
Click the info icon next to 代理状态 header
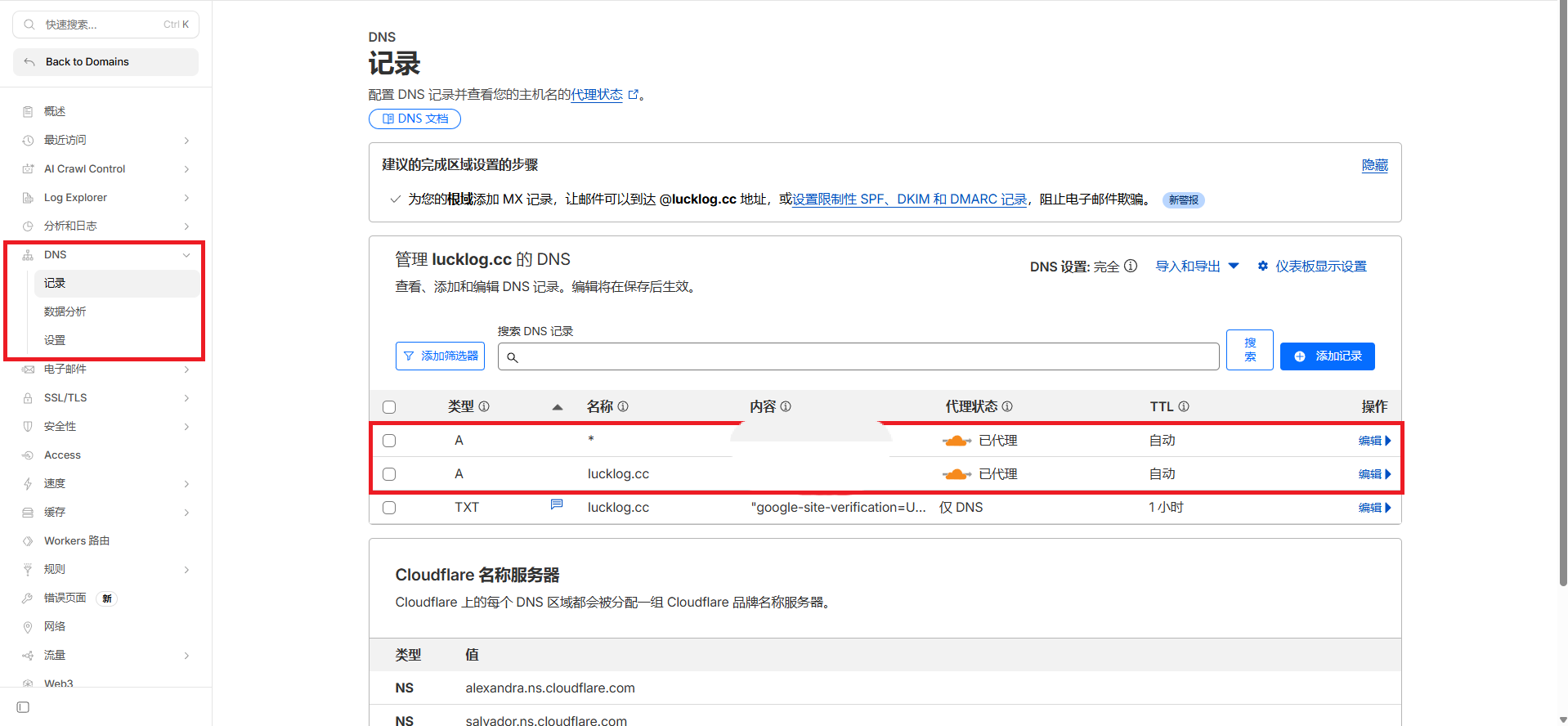click(x=1007, y=406)
